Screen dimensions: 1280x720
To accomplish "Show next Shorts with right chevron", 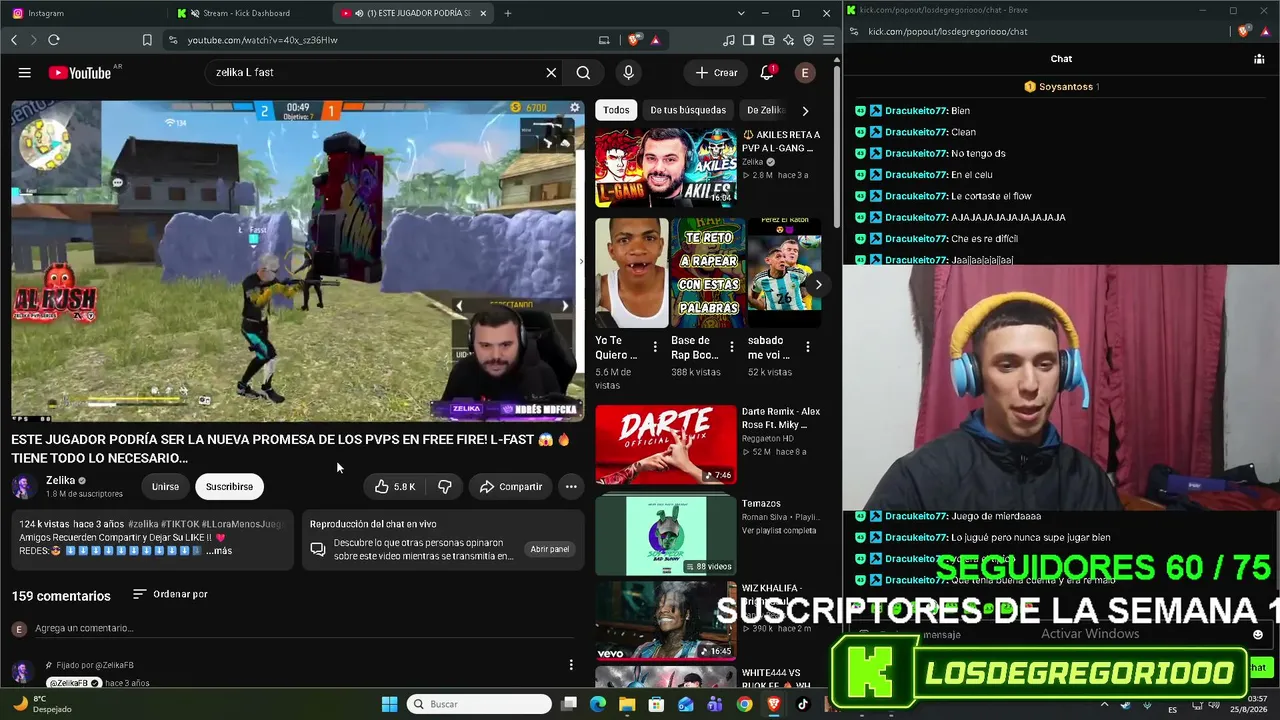I will pos(818,284).
